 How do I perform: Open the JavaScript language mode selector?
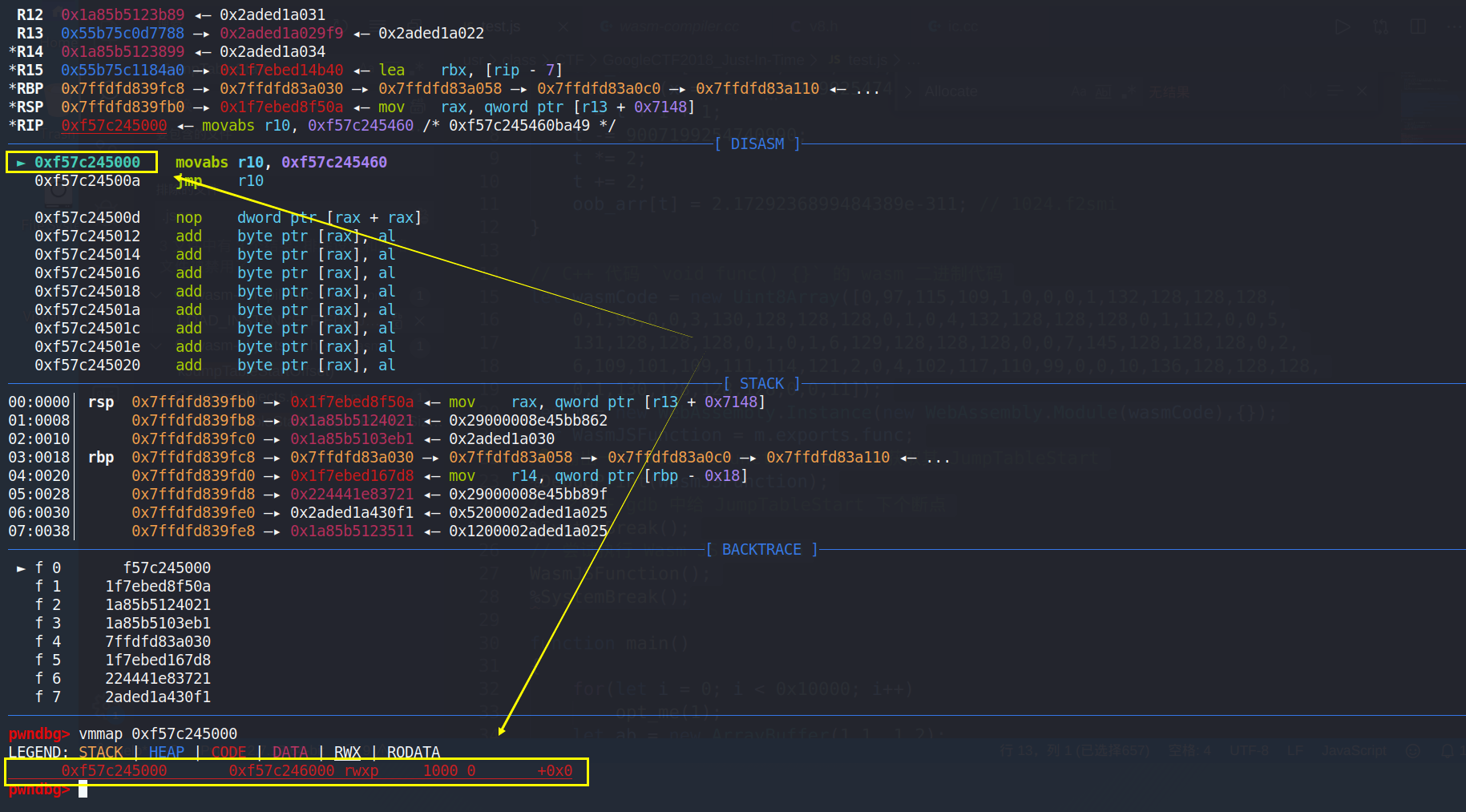coord(1353,751)
